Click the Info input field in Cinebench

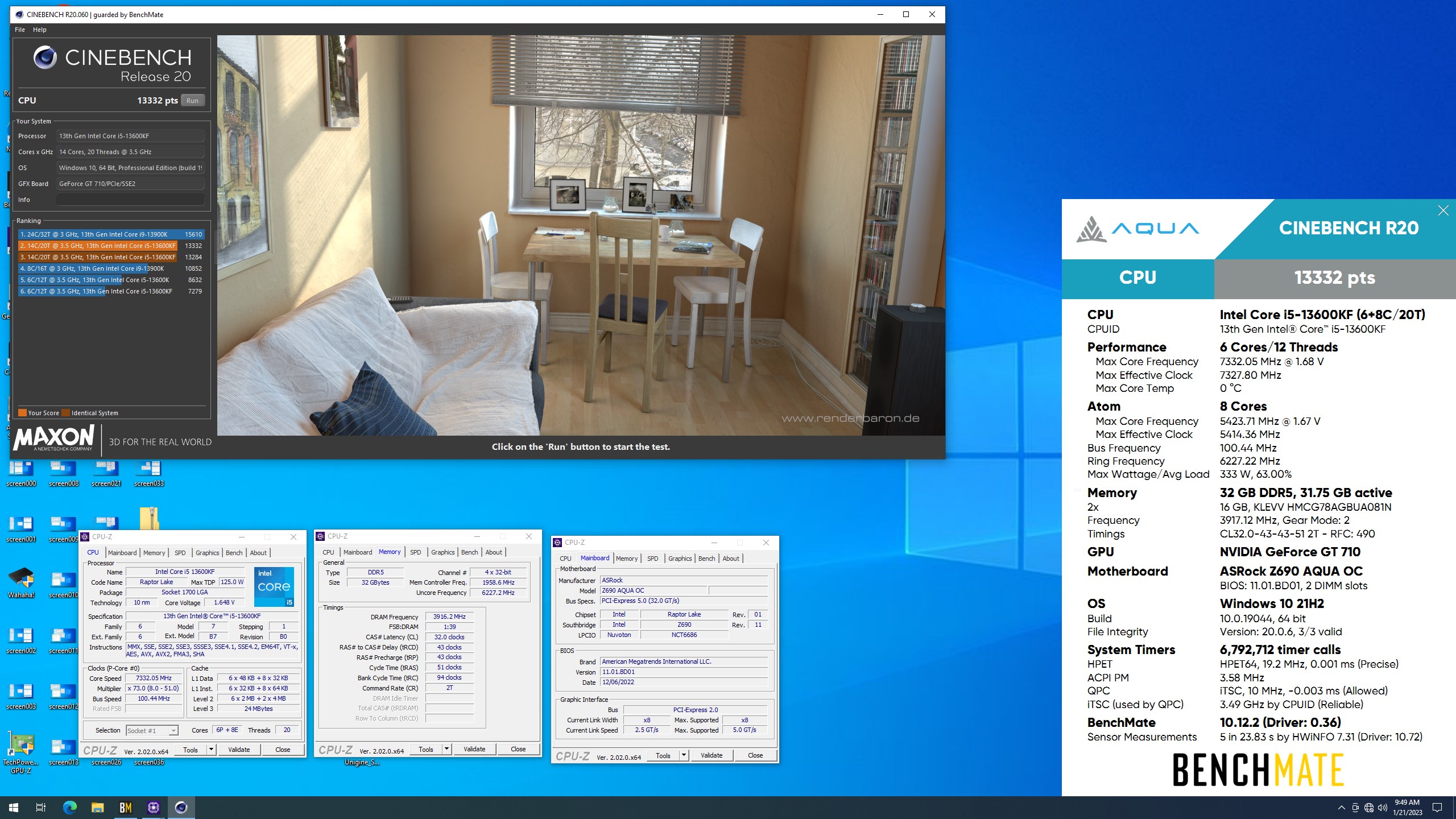(130, 200)
